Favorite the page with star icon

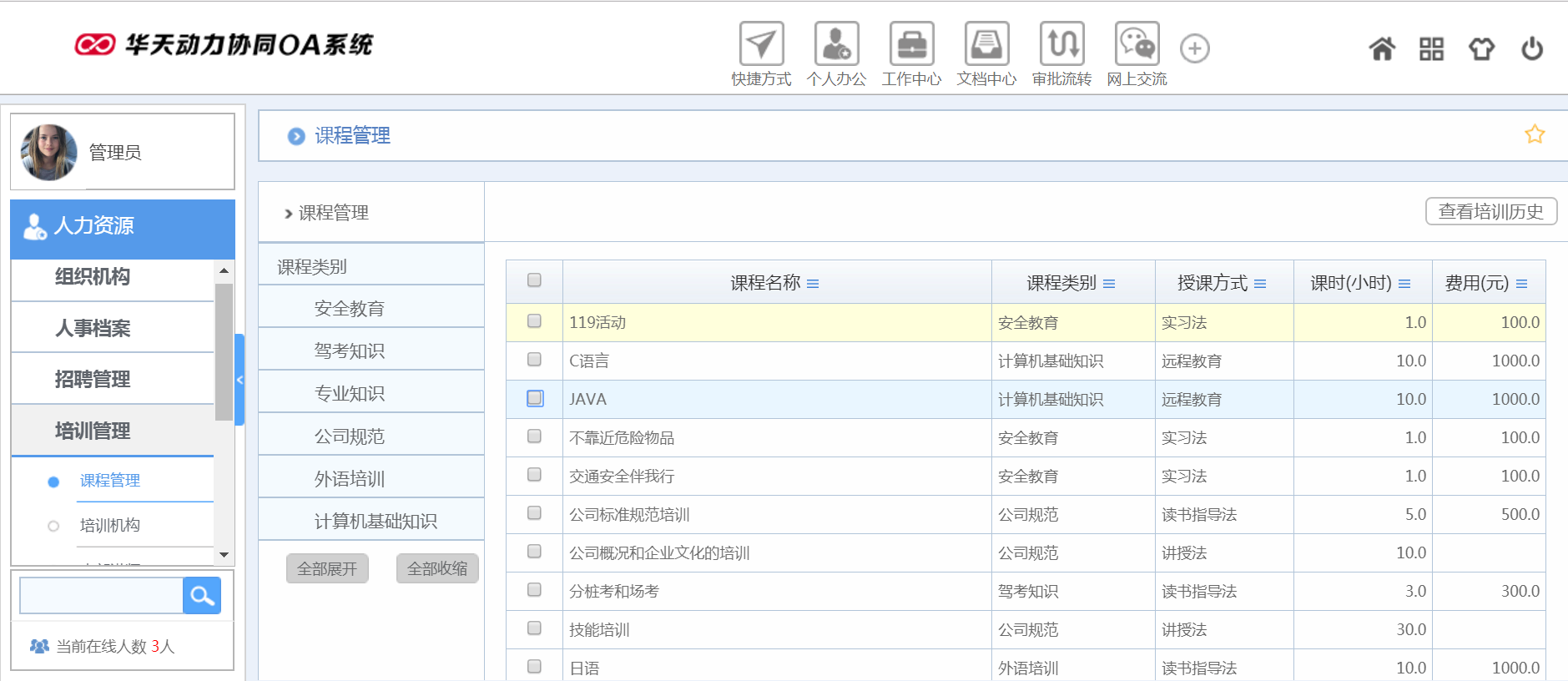coord(1534,134)
